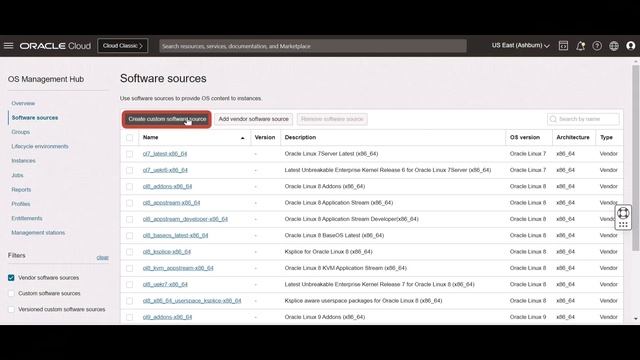Image resolution: width=640 pixels, height=360 pixels.
Task: Click the scroll-down arrow of the scrollbar
Action: (x=636, y=319)
